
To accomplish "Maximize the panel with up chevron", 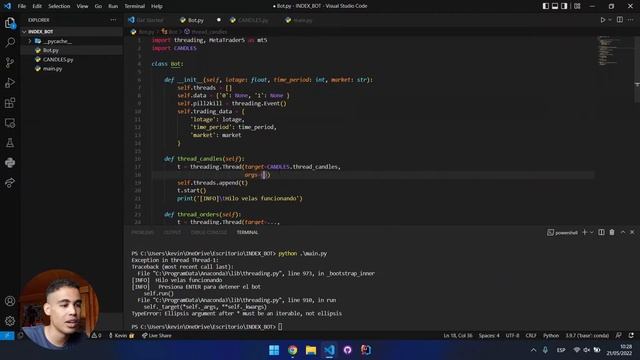I will (x=623, y=232).
